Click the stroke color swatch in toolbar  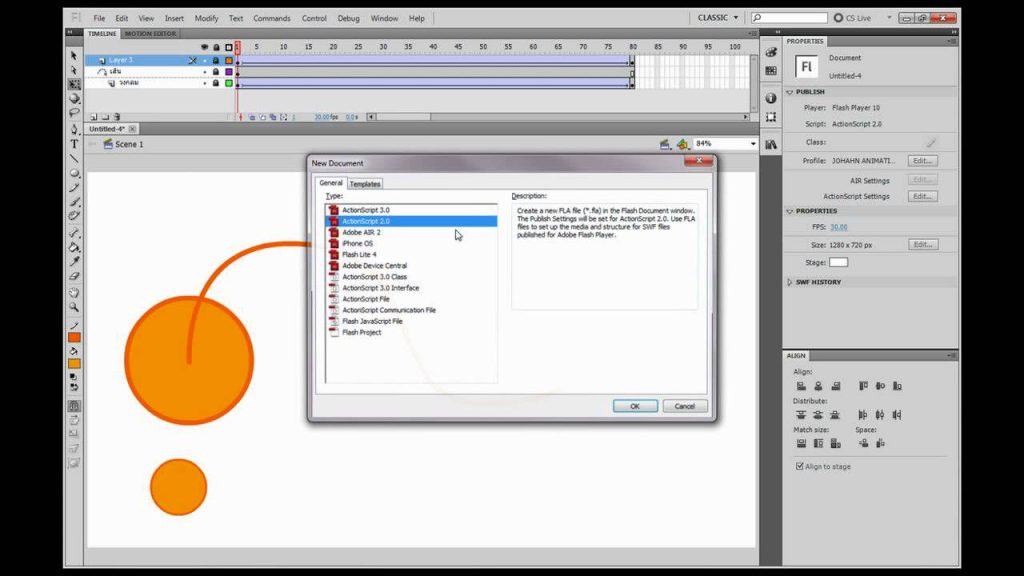(74, 338)
